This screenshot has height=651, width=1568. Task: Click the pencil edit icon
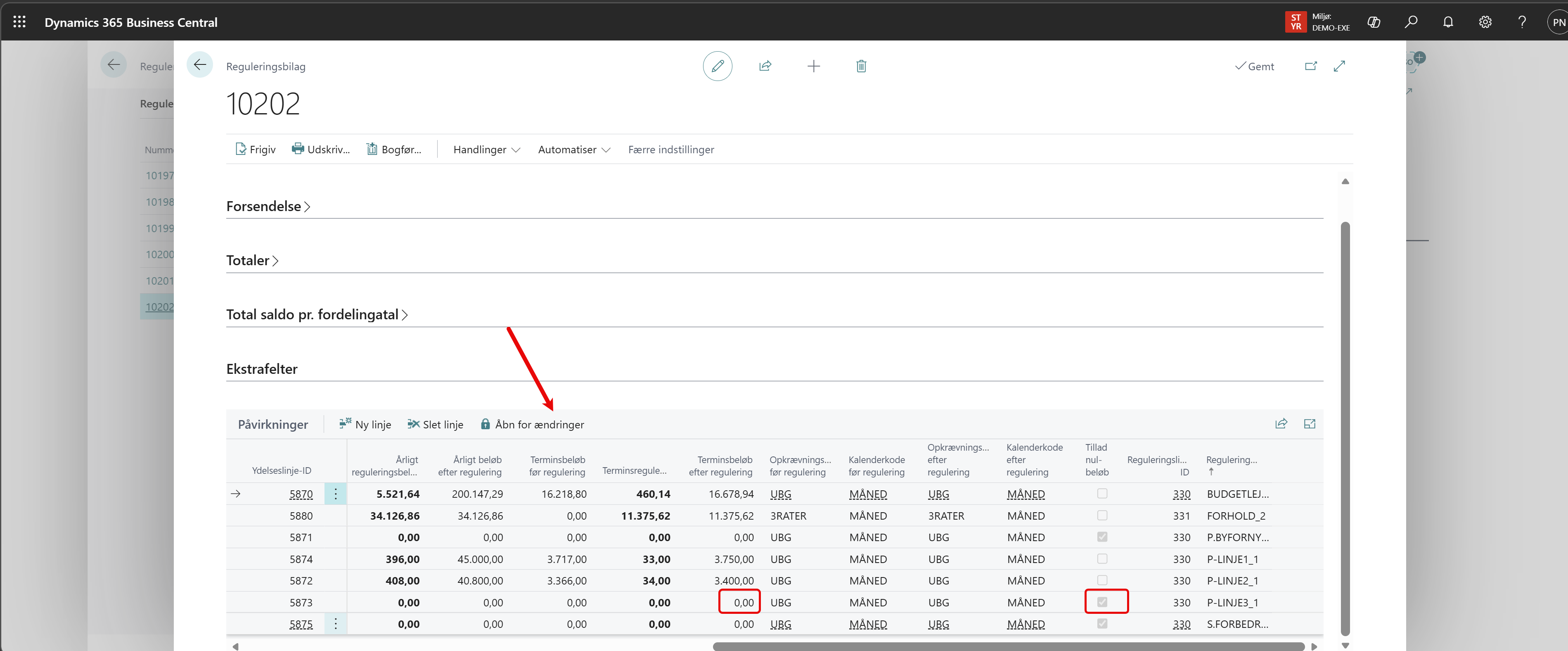[717, 66]
